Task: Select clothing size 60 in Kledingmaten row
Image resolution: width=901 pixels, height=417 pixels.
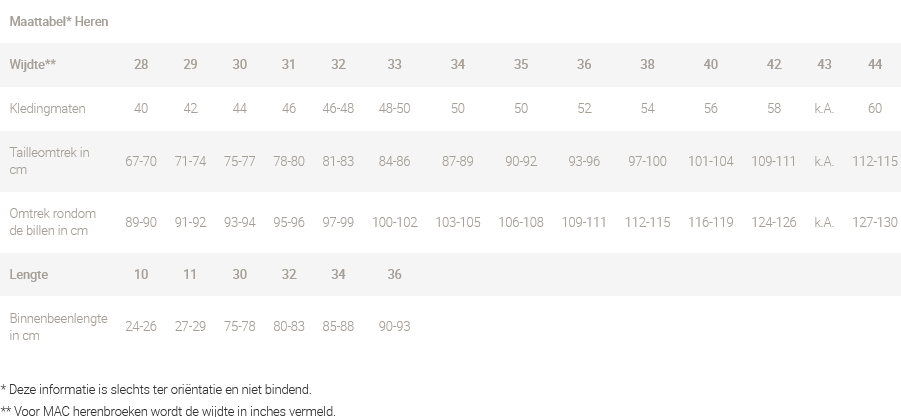Action: click(x=875, y=108)
